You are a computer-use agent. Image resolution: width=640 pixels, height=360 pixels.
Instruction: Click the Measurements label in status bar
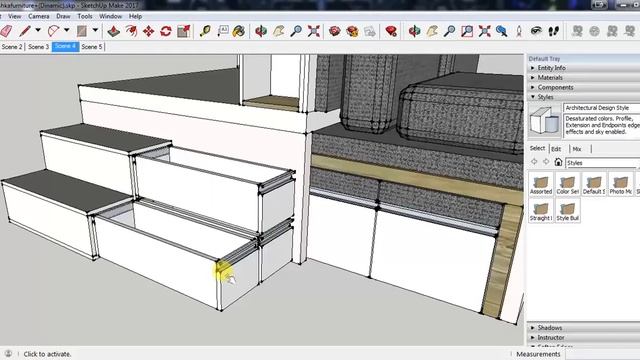pyautogui.click(x=538, y=354)
